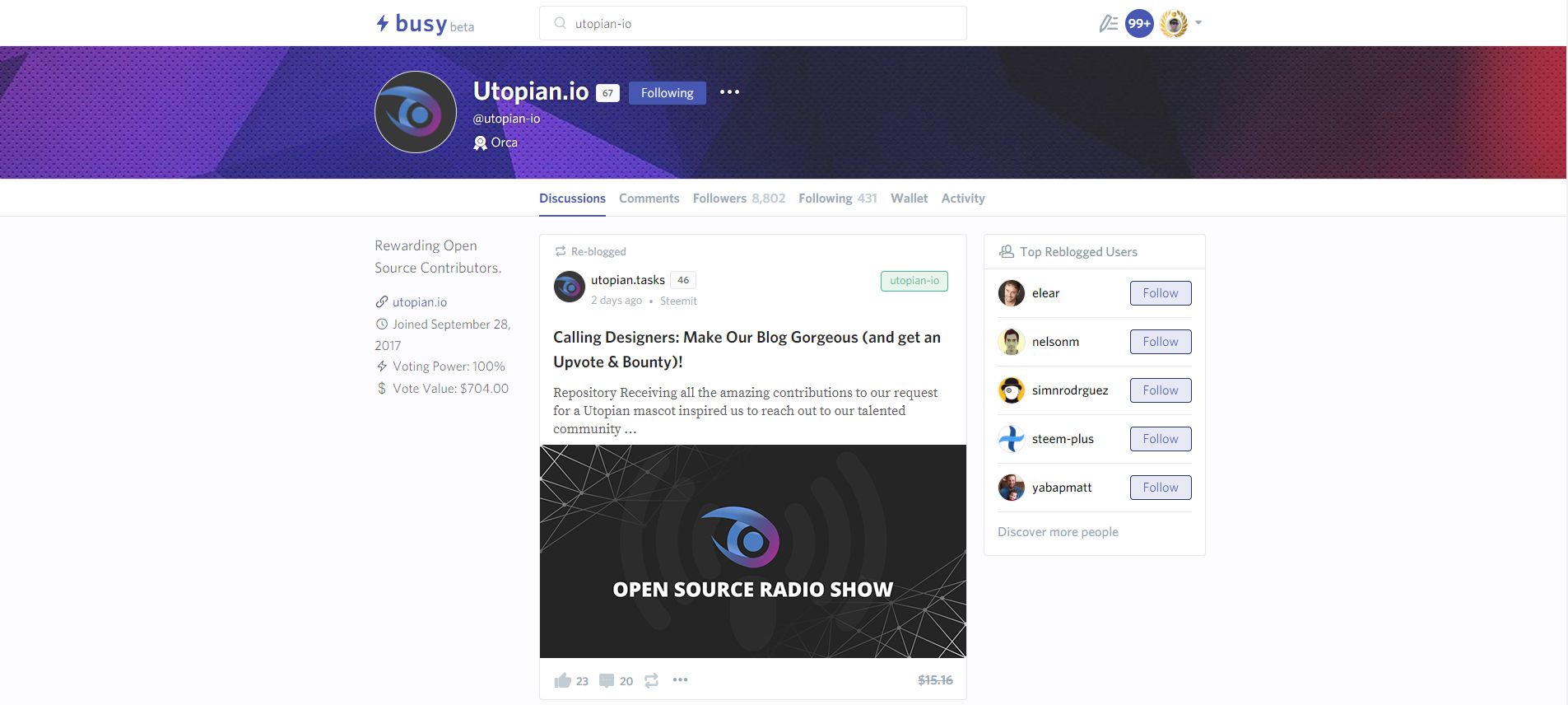The width and height of the screenshot is (1568, 705).
Task: Open the Discover more people link
Action: (x=1058, y=532)
